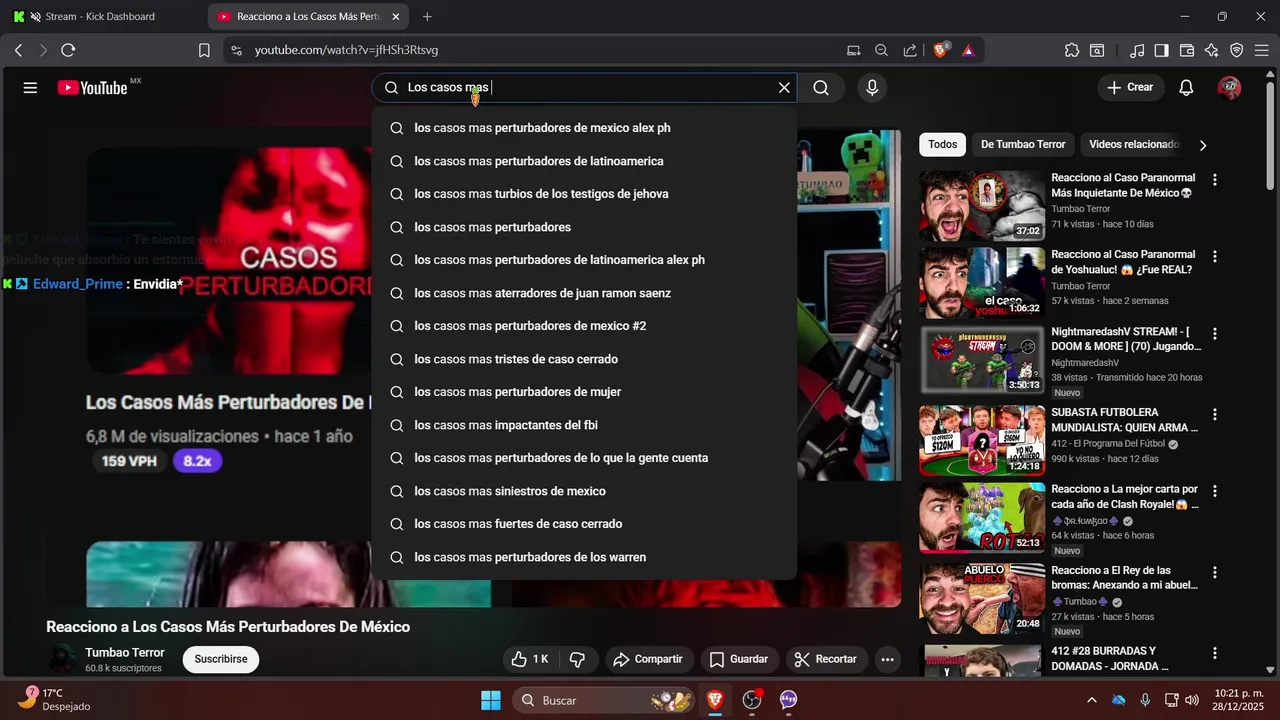Open options for Yoshualuc video
This screenshot has height=720, width=1280.
click(x=1215, y=256)
